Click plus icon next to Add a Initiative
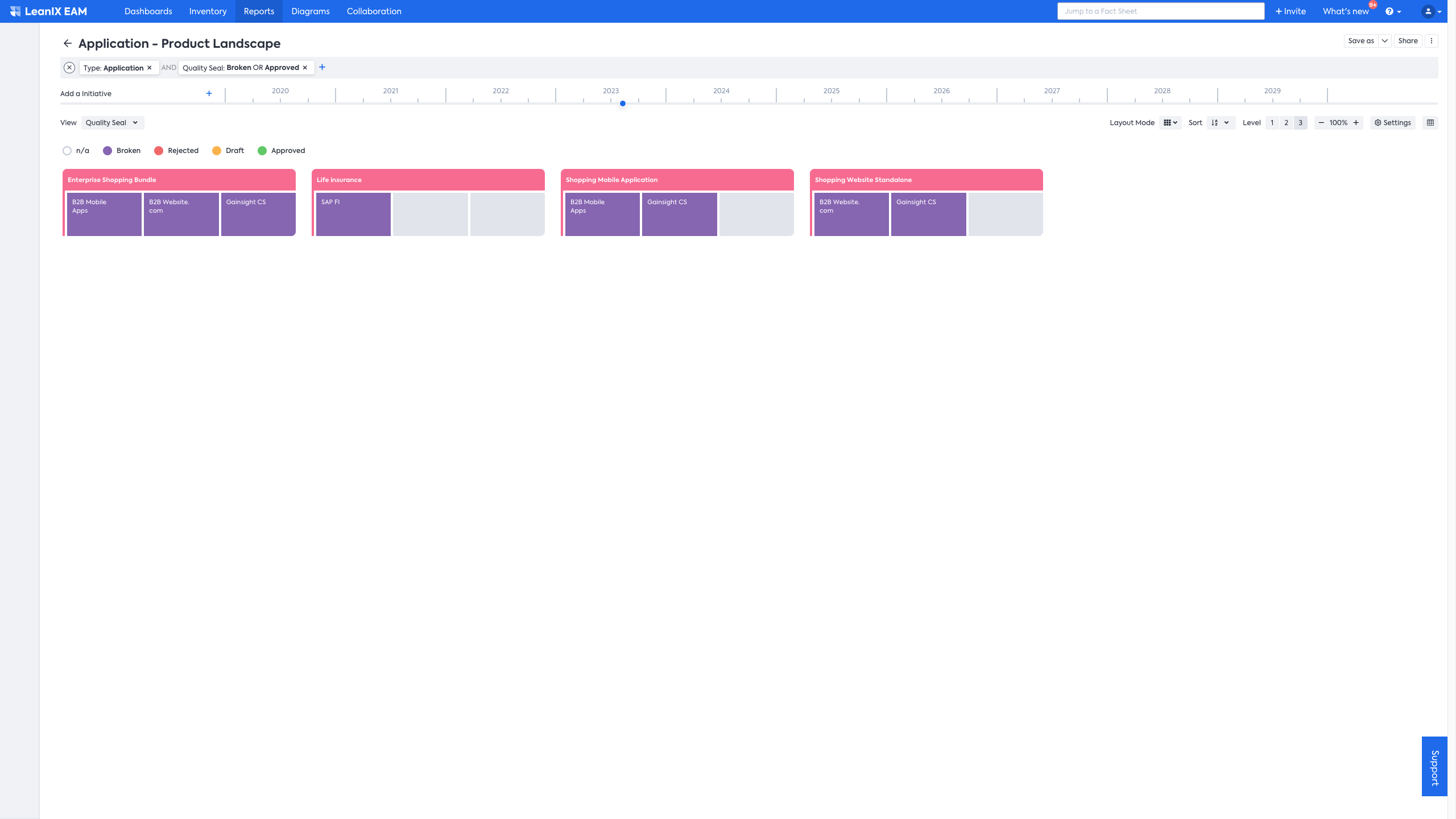The image size is (1456, 819). pos(209,93)
